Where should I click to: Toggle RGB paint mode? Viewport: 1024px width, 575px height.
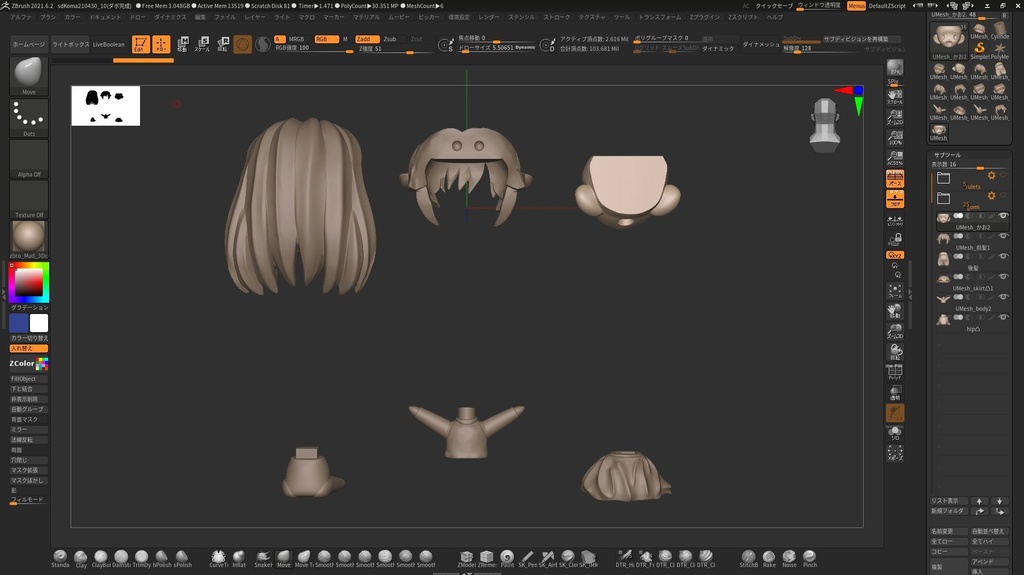325,39
